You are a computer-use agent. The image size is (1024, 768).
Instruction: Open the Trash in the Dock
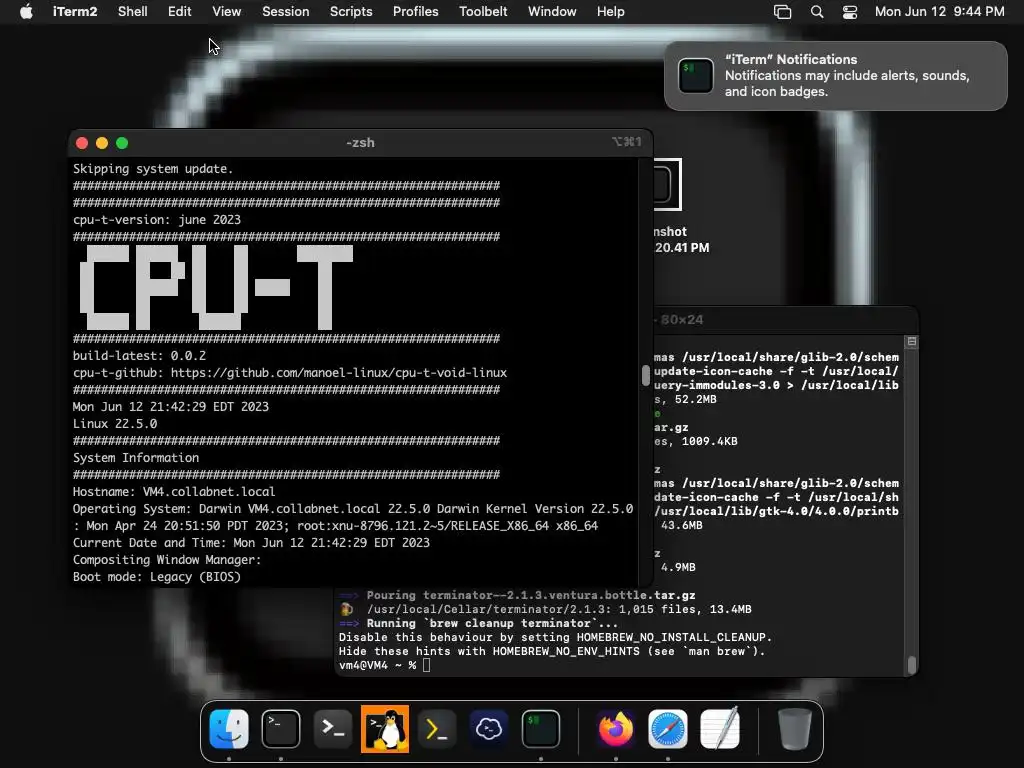click(x=795, y=729)
